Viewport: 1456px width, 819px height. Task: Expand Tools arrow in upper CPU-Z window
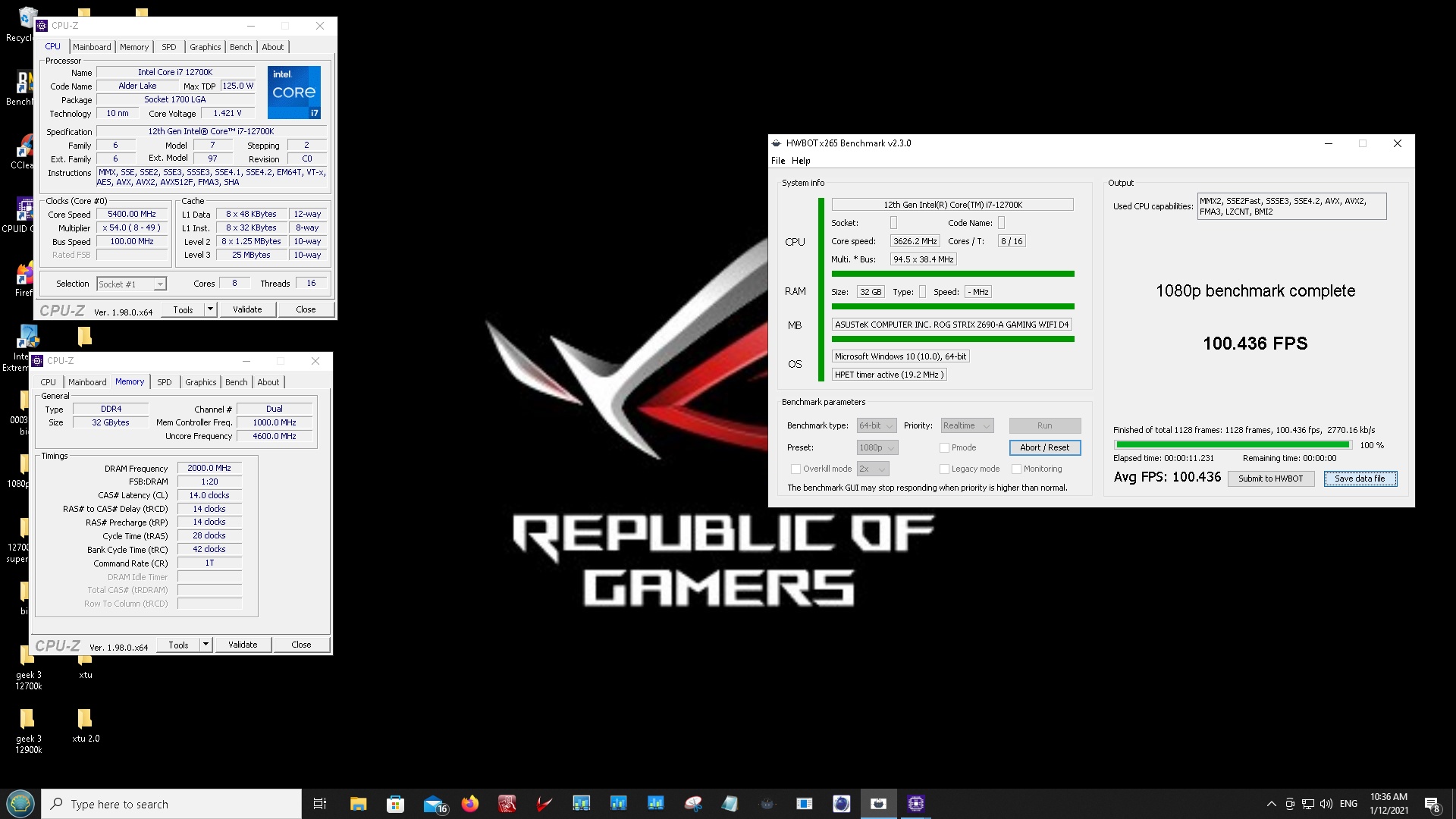(x=210, y=309)
